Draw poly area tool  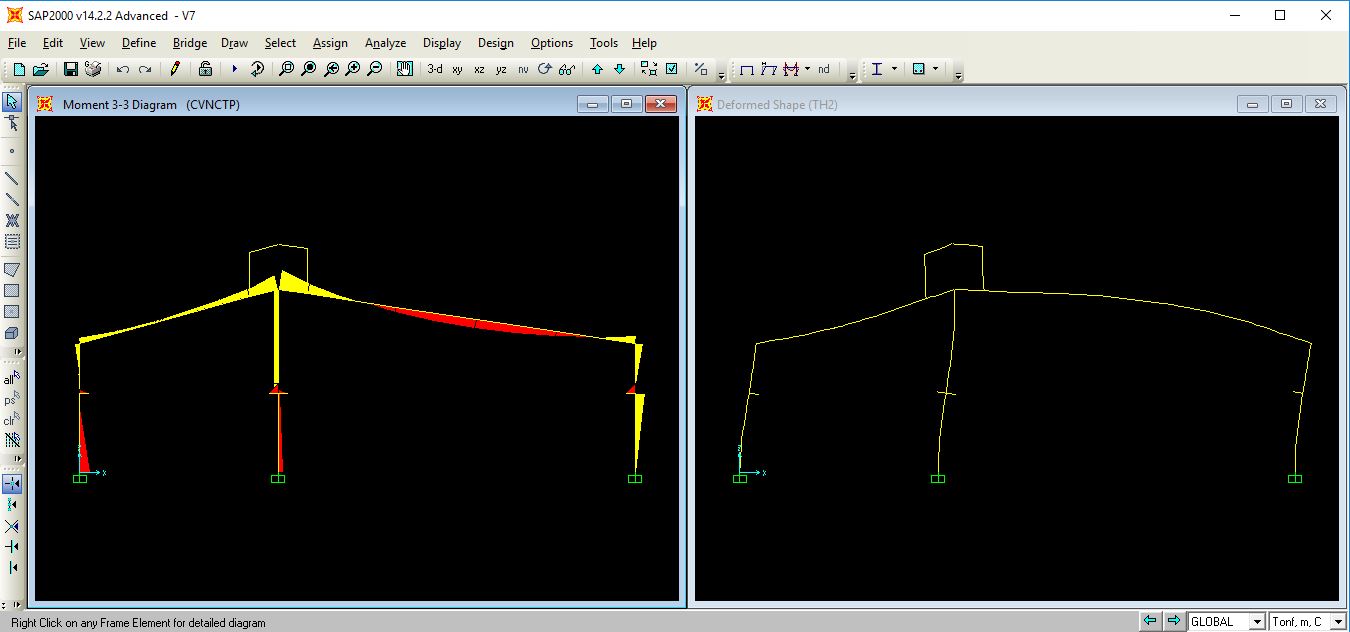12,270
